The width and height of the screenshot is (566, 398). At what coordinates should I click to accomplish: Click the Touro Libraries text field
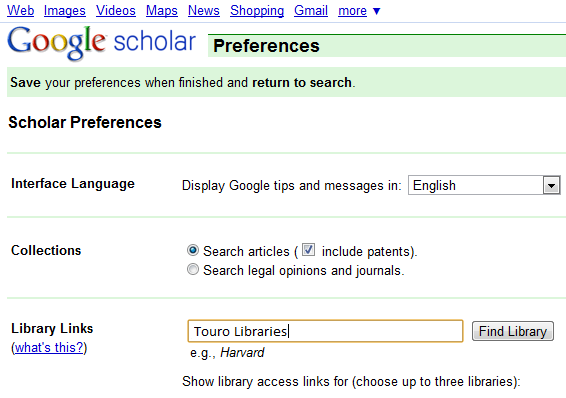coord(325,331)
